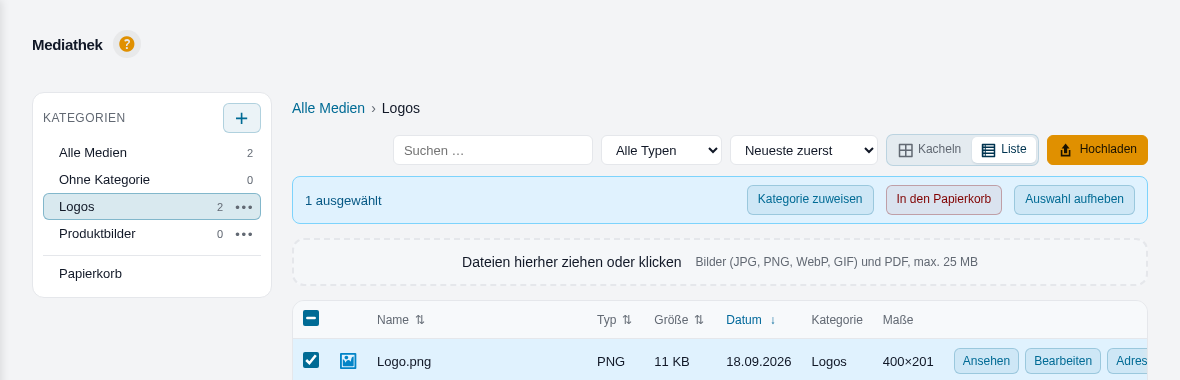1180x380 pixels.
Task: Click the 400×201 dimensions cell
Action: (908, 361)
